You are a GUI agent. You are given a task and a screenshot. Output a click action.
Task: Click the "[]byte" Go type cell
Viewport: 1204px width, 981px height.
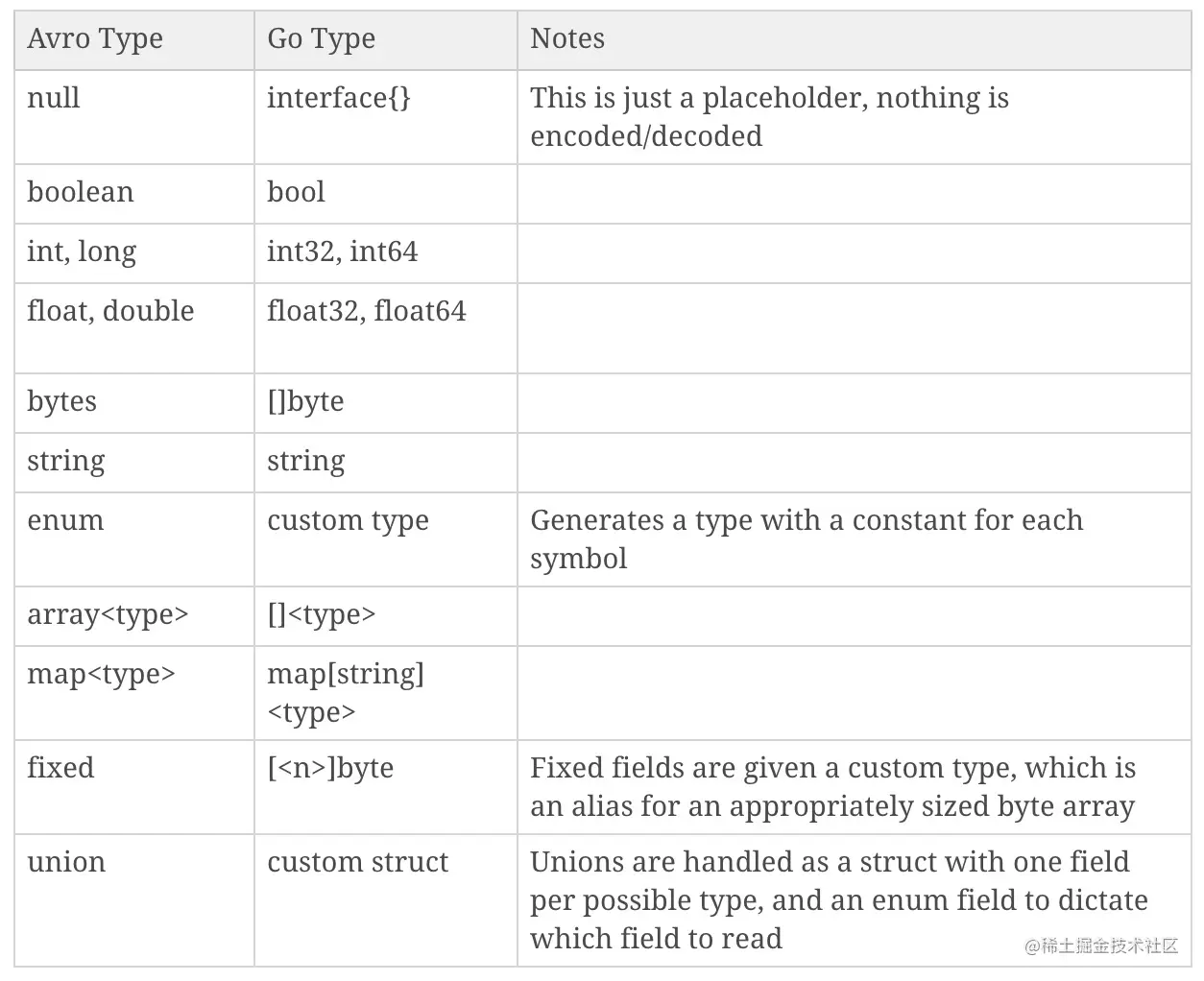pos(305,401)
